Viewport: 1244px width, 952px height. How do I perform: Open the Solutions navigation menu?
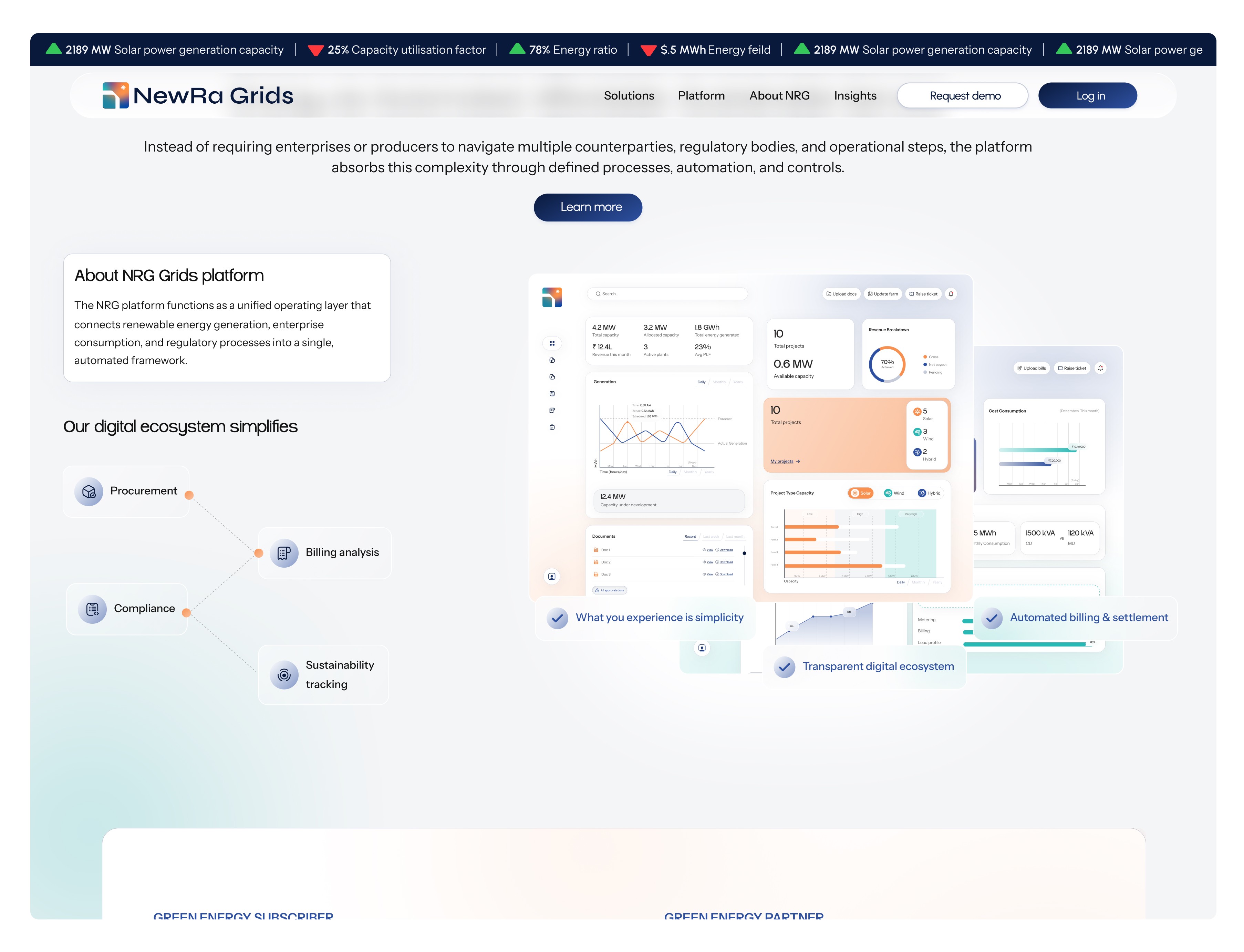tap(629, 96)
